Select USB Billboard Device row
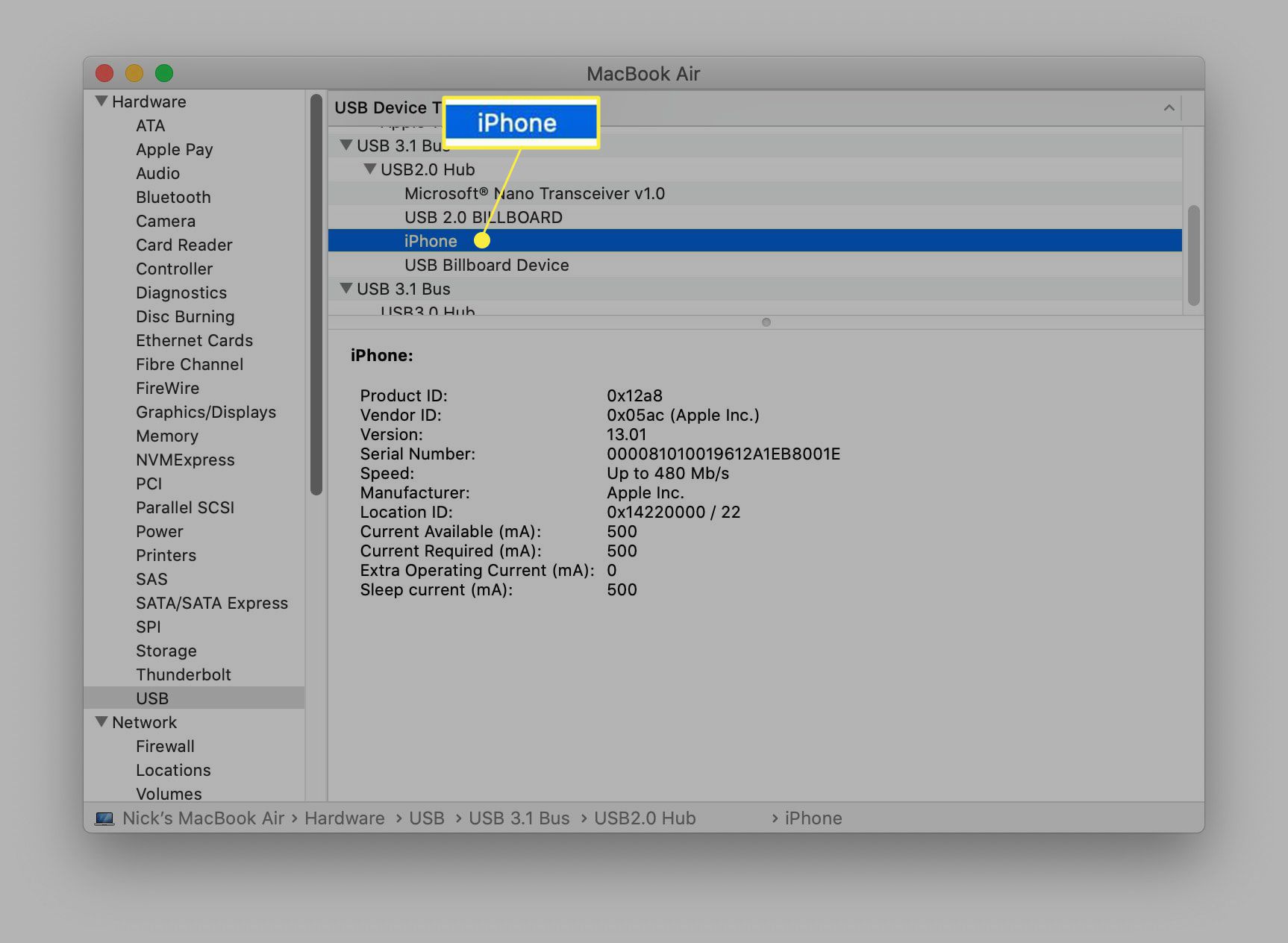The height and width of the screenshot is (943, 1288). click(x=755, y=265)
